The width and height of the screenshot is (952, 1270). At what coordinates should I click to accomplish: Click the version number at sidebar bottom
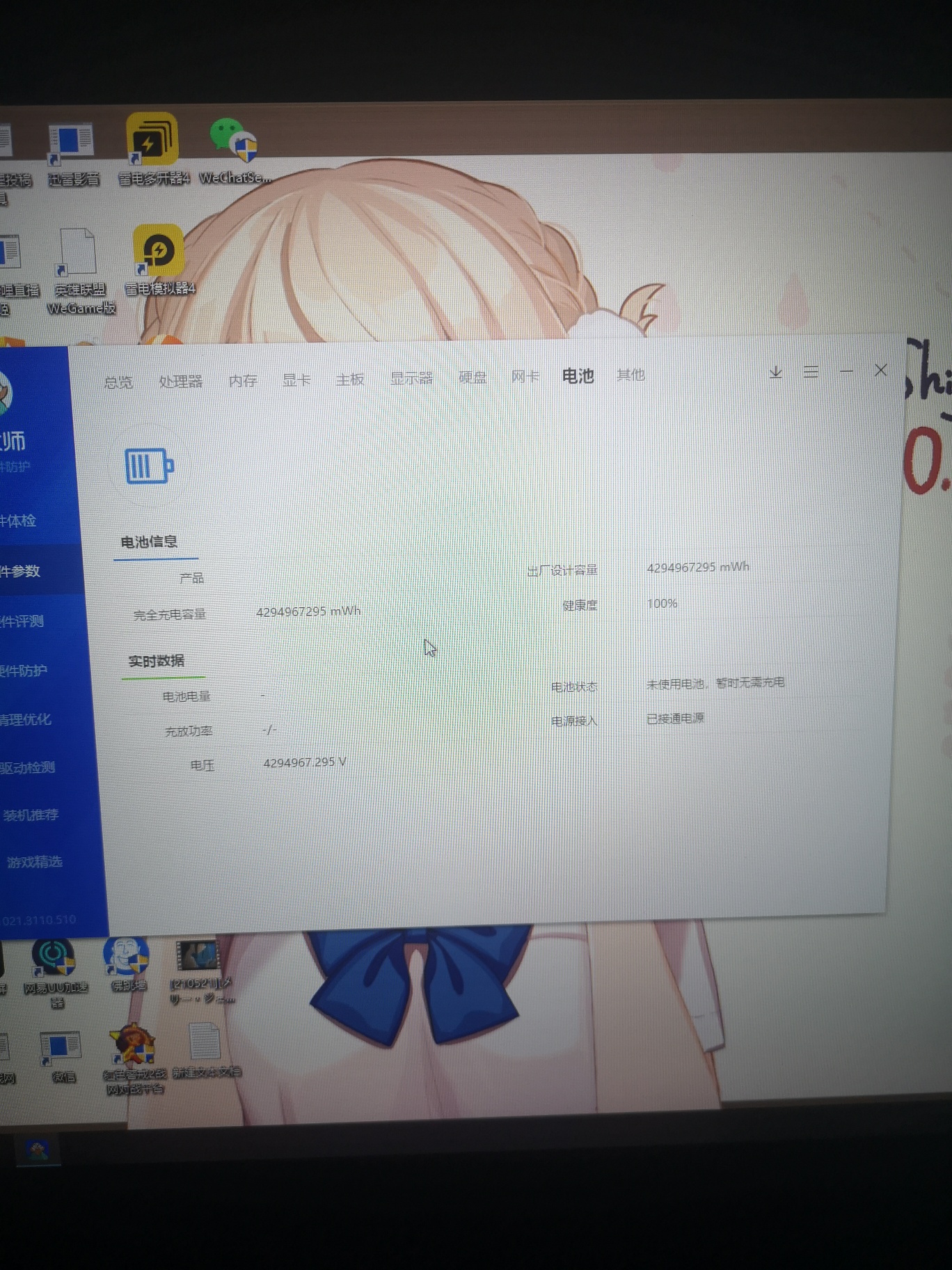[x=39, y=920]
